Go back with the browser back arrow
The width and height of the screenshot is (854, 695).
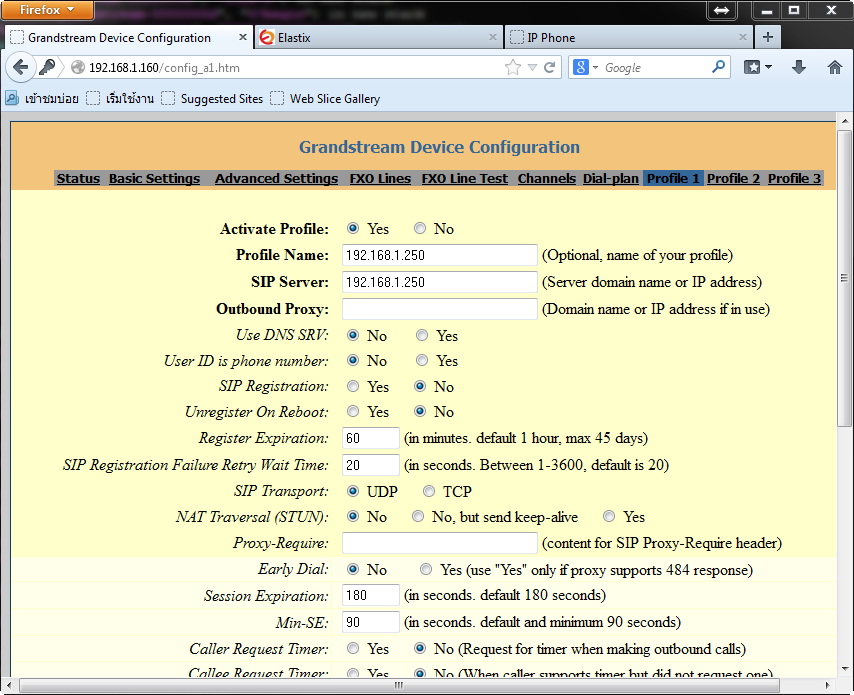(x=20, y=68)
